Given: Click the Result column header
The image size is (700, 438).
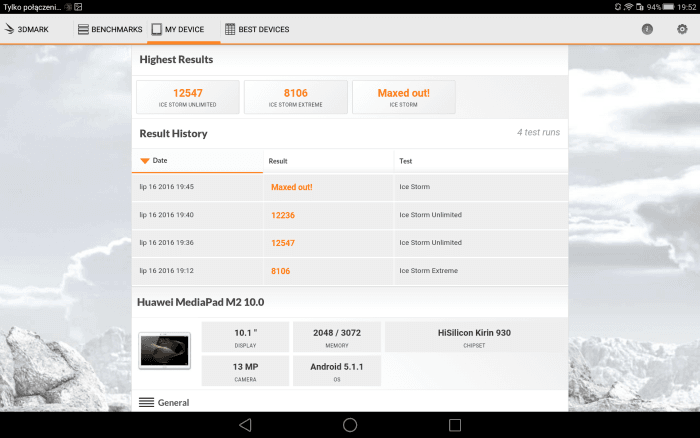Looking at the screenshot, I should tap(328, 161).
